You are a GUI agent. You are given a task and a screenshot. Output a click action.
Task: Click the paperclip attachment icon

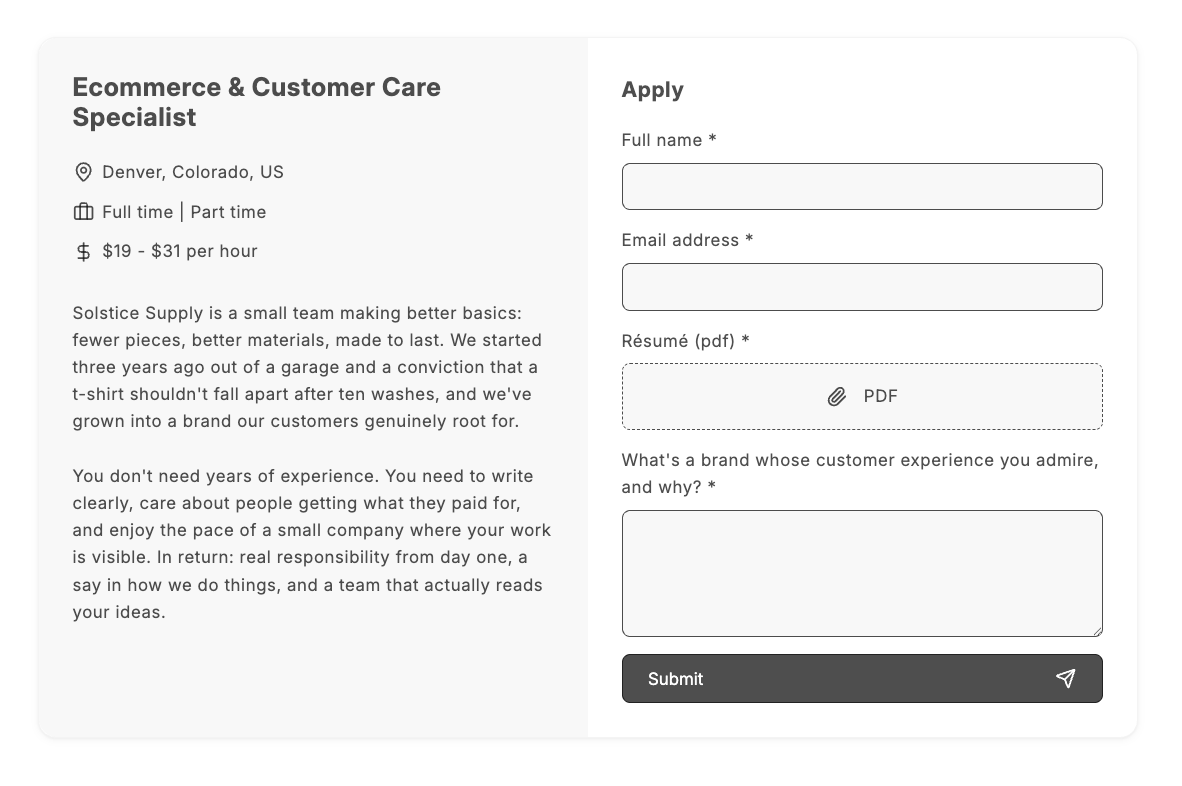[837, 396]
